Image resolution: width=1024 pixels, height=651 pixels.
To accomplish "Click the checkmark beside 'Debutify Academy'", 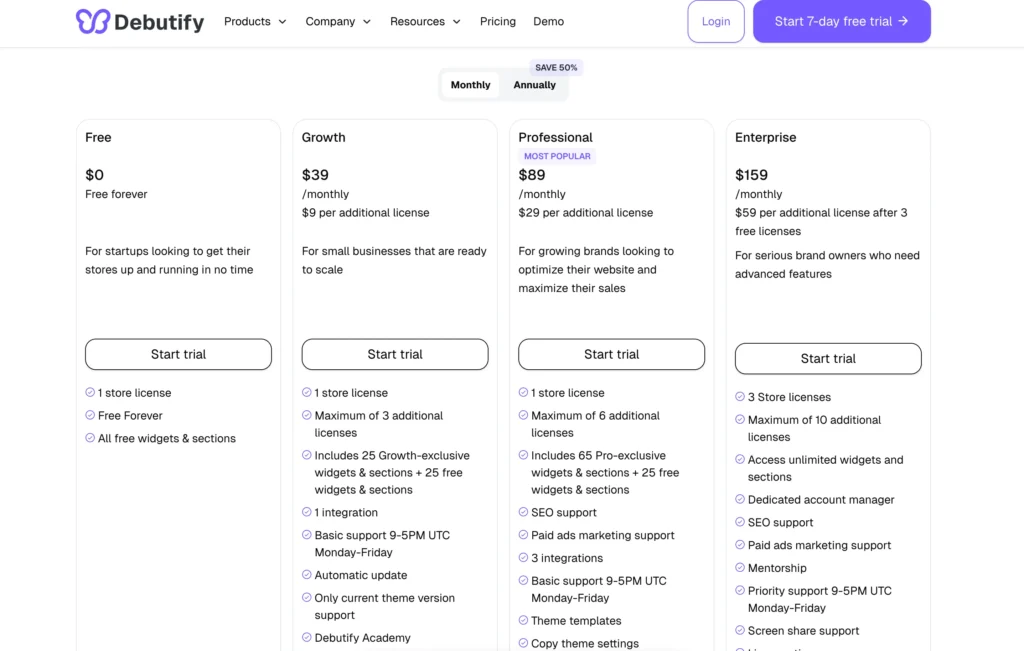I will pos(307,637).
